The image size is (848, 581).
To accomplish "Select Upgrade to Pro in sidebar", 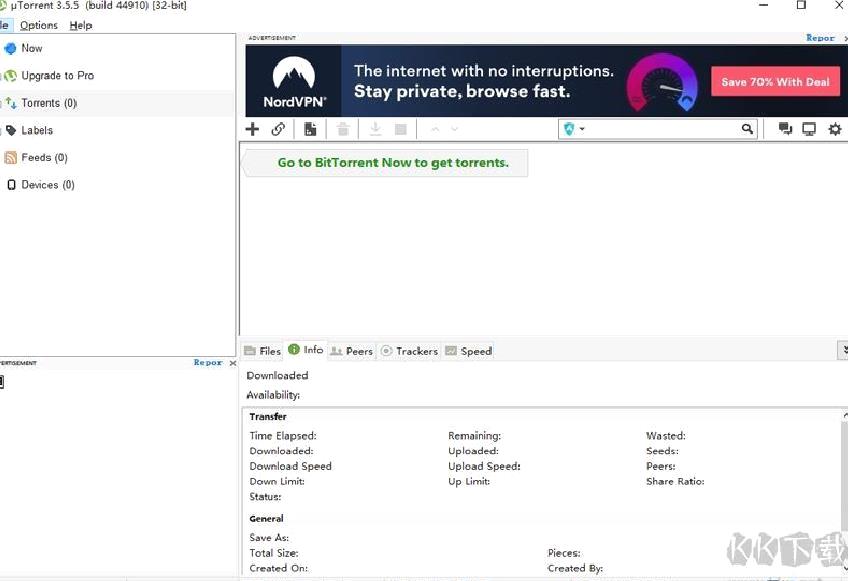I will (57, 76).
